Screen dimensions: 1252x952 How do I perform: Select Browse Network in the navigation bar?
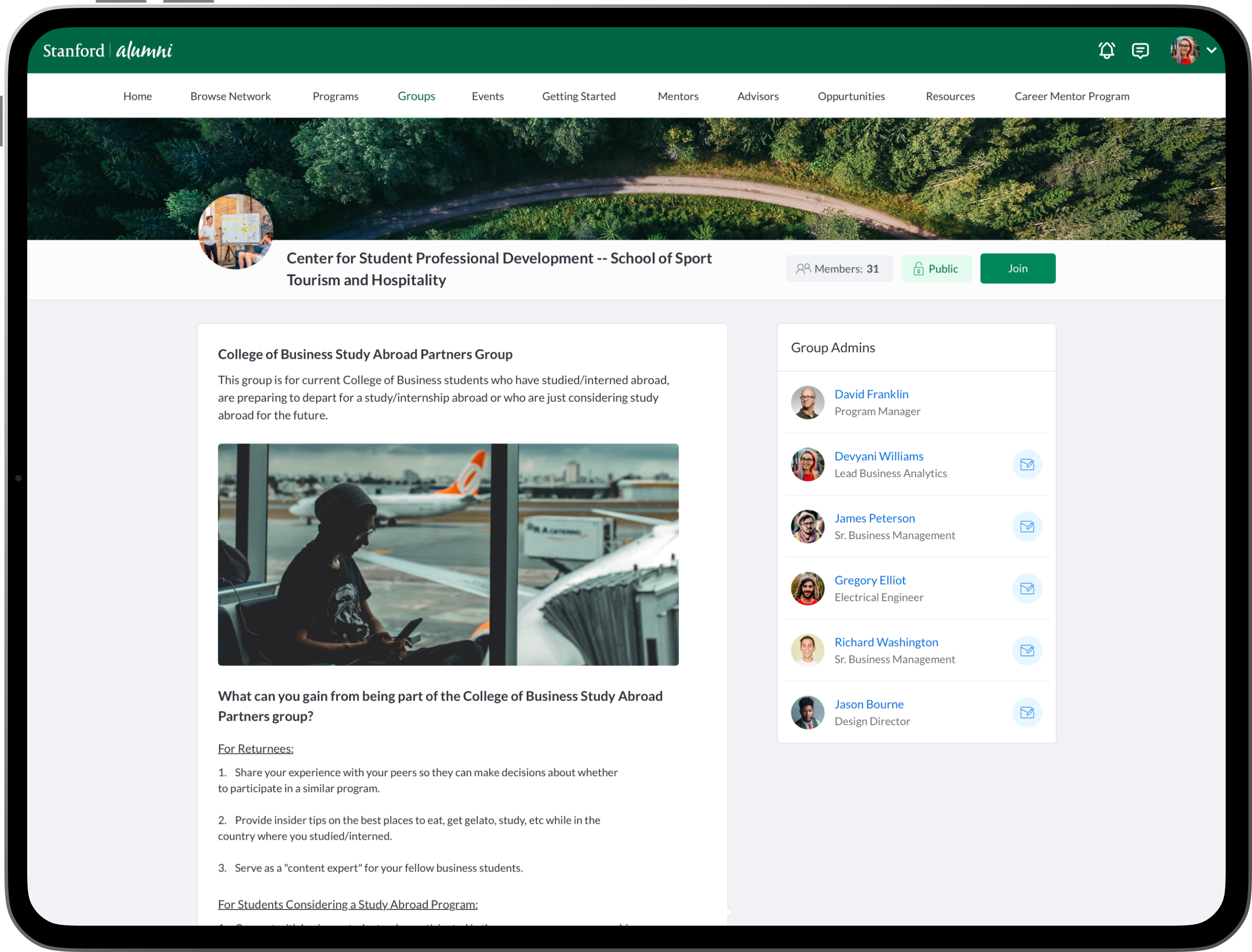point(230,97)
